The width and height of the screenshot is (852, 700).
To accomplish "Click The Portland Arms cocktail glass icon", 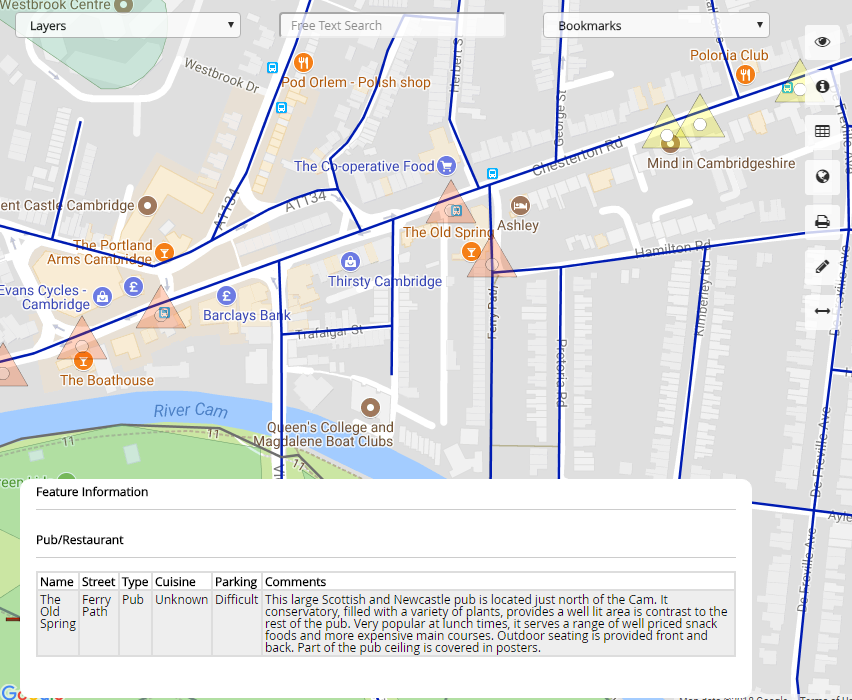I will [x=164, y=252].
